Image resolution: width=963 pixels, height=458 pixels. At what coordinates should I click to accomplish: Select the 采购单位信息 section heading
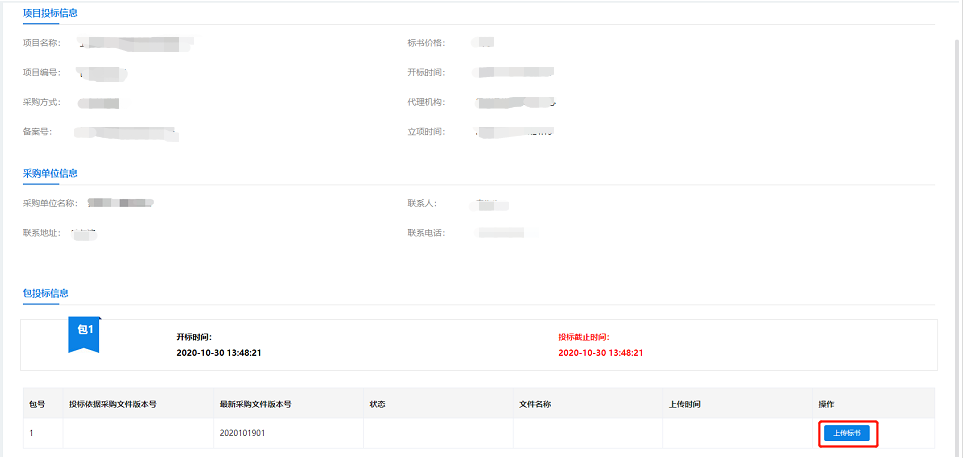(x=51, y=173)
